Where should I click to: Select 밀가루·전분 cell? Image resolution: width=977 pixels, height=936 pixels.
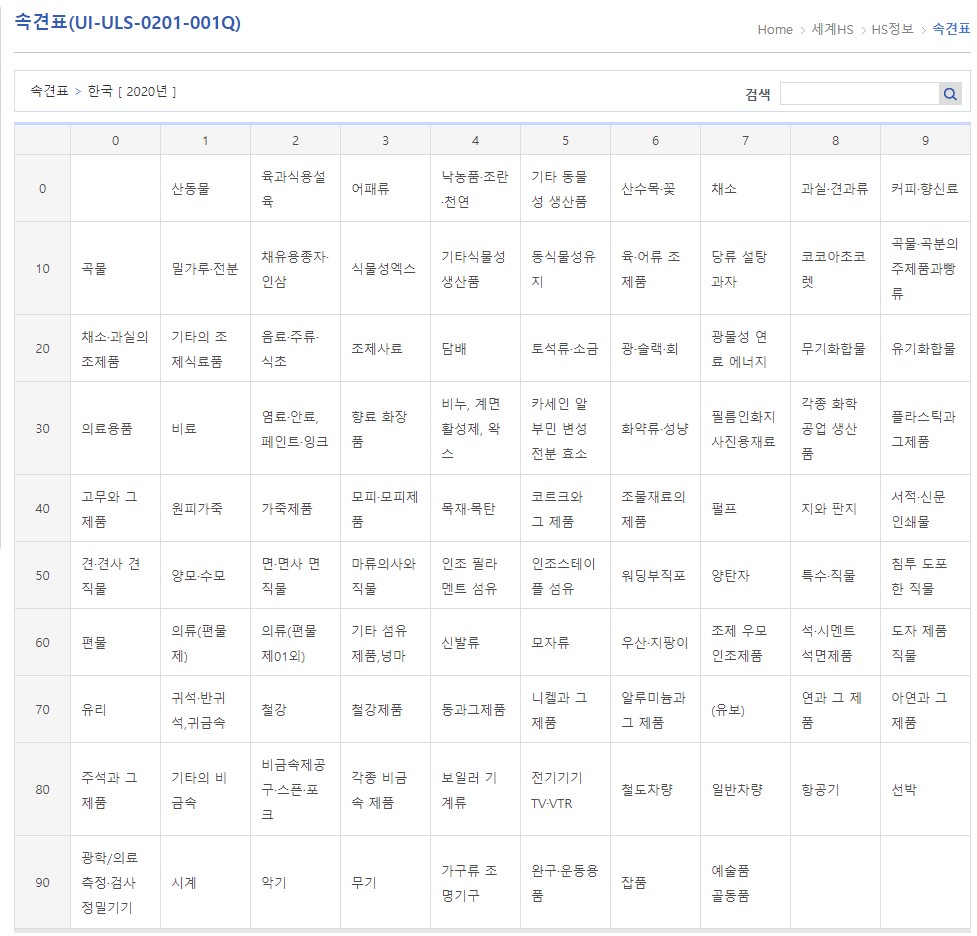204,269
